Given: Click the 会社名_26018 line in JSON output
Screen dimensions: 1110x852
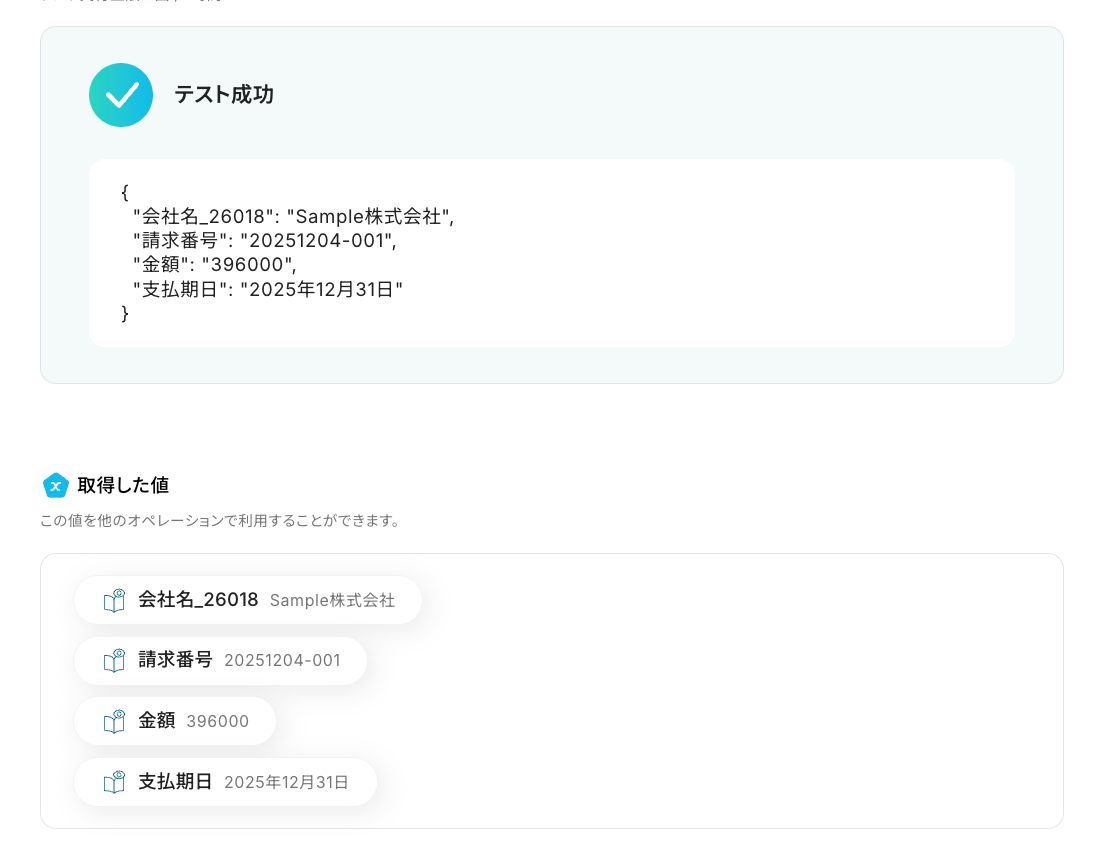Looking at the screenshot, I should click(x=293, y=216).
